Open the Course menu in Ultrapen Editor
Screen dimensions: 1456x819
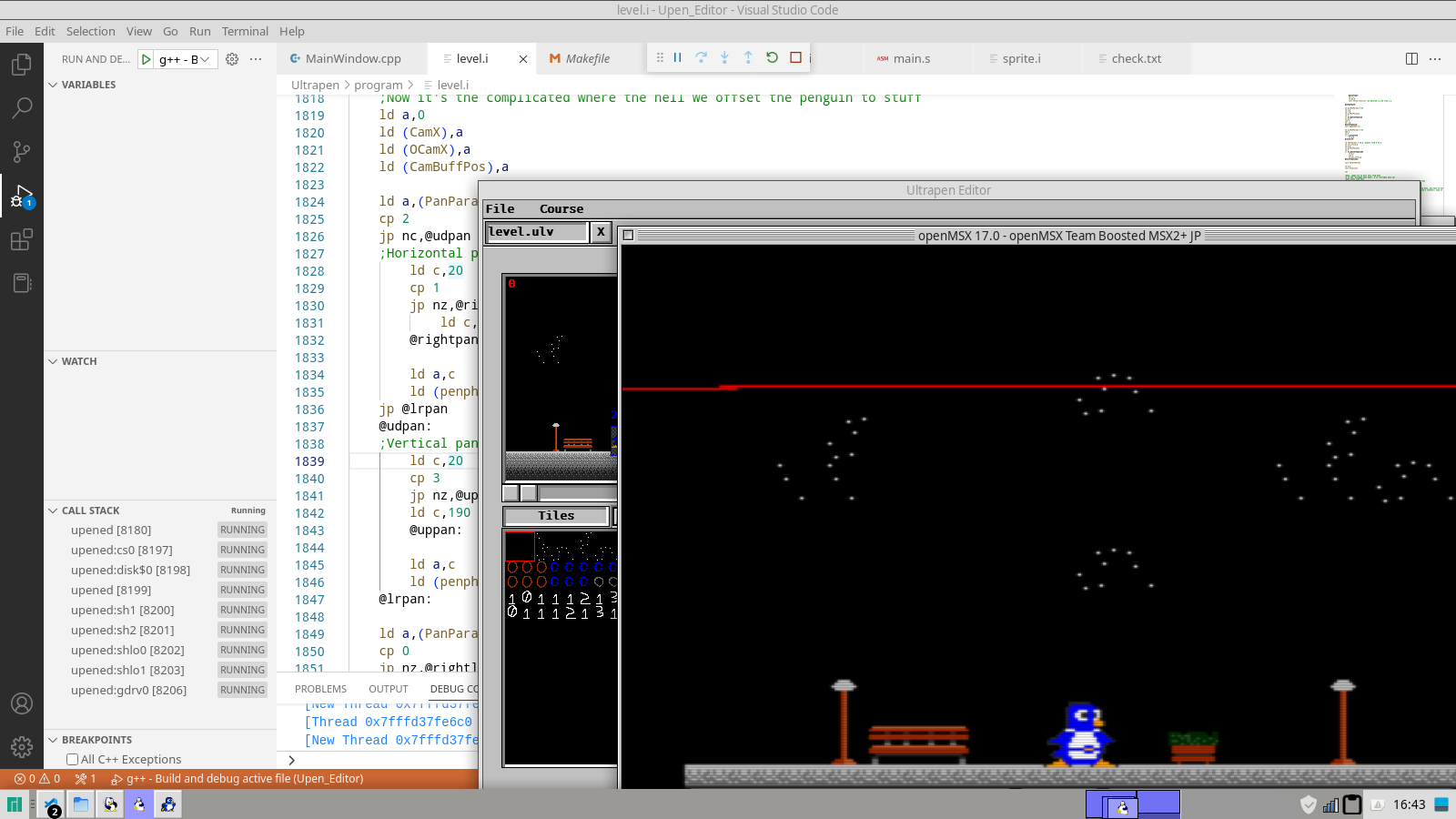(x=561, y=209)
